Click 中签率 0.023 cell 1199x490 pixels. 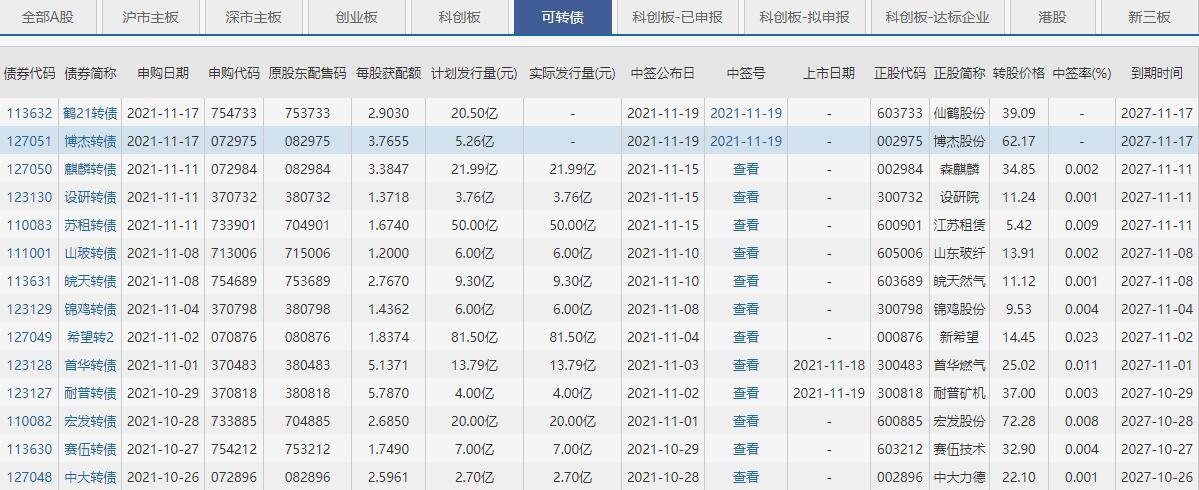1081,337
